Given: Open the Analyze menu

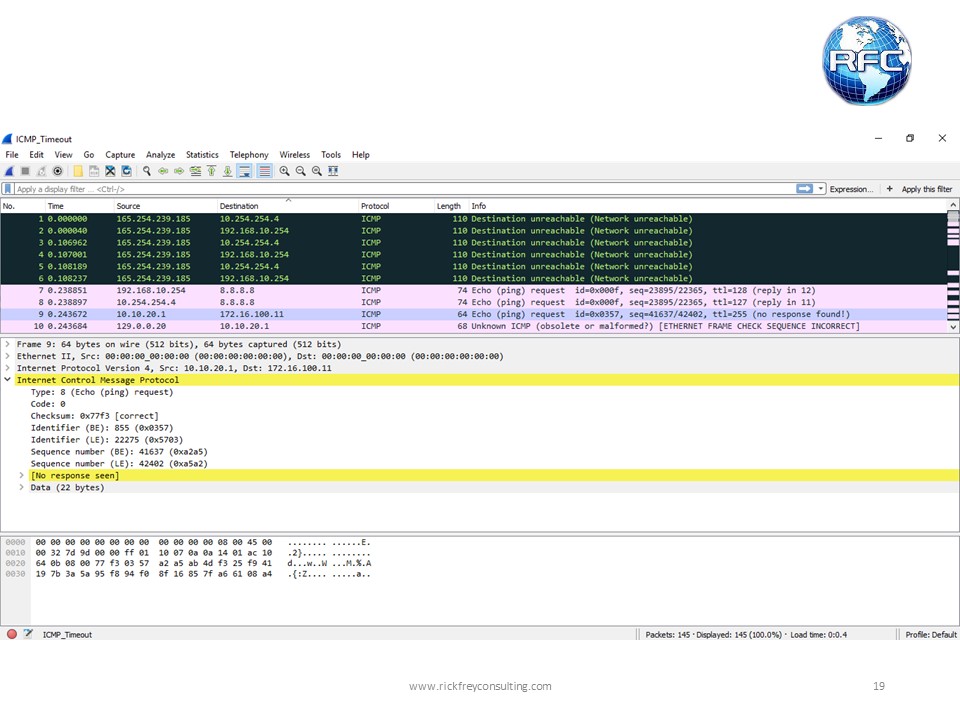Looking at the screenshot, I should point(160,155).
